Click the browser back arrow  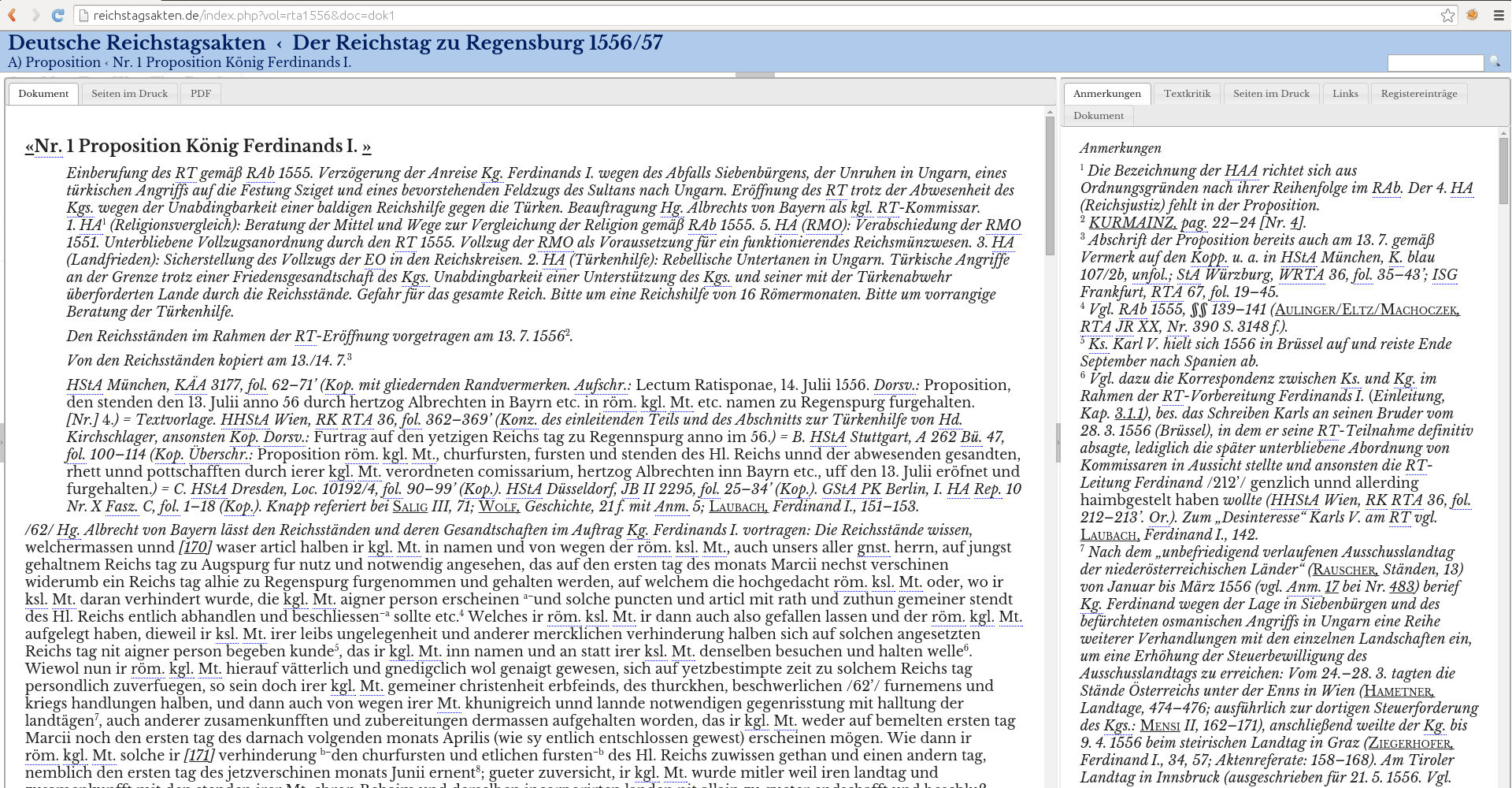[13, 15]
